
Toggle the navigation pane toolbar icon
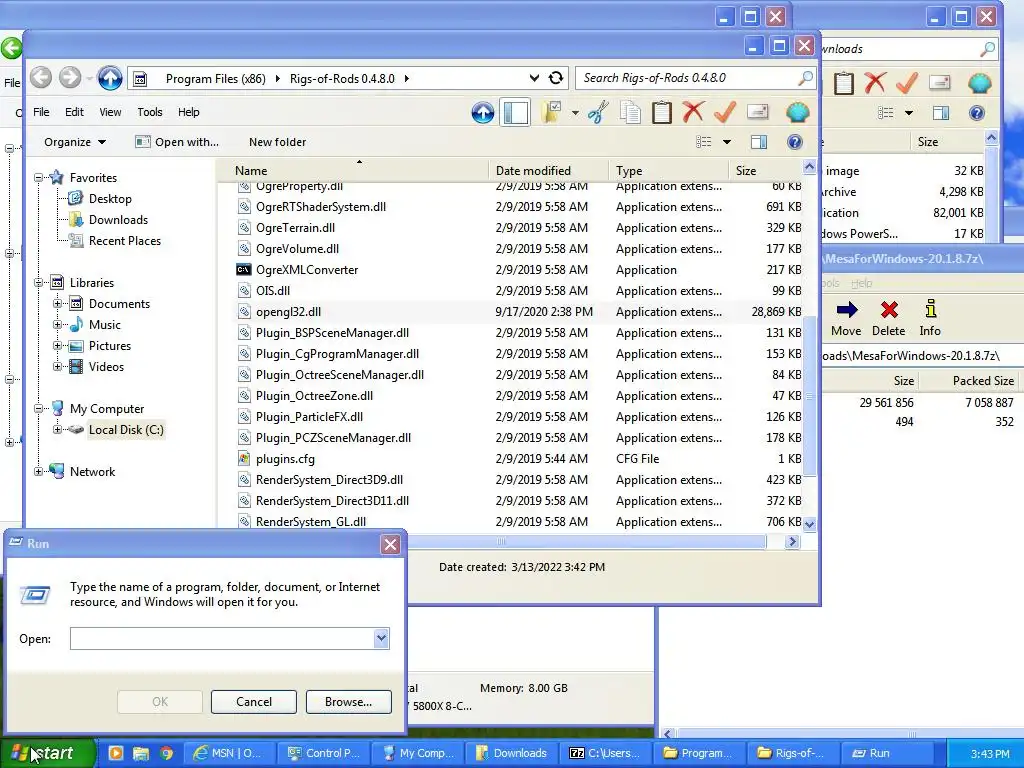[x=515, y=112]
